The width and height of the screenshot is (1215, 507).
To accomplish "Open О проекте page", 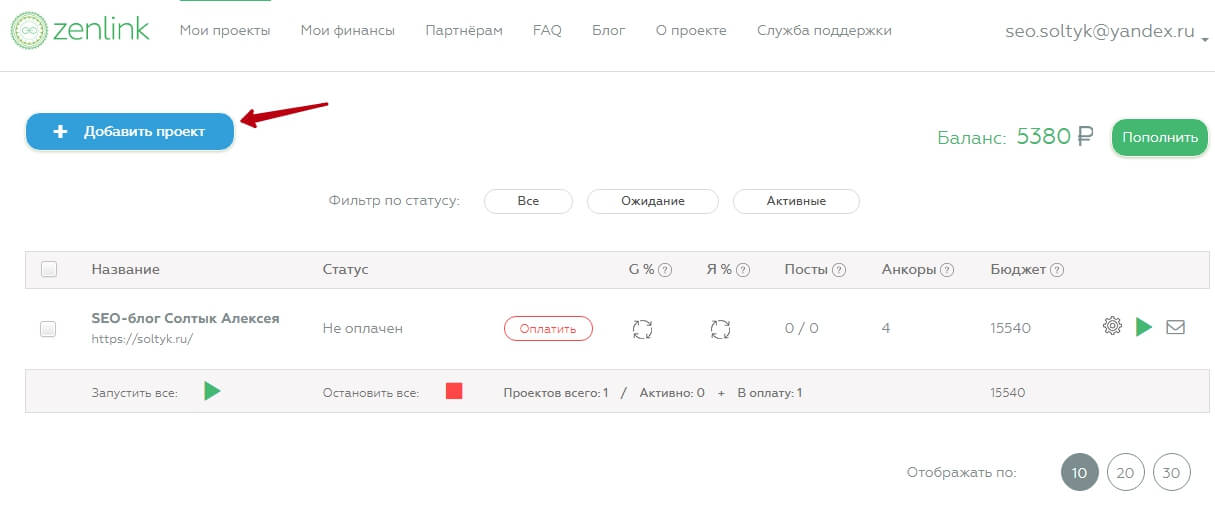I will 691,31.
